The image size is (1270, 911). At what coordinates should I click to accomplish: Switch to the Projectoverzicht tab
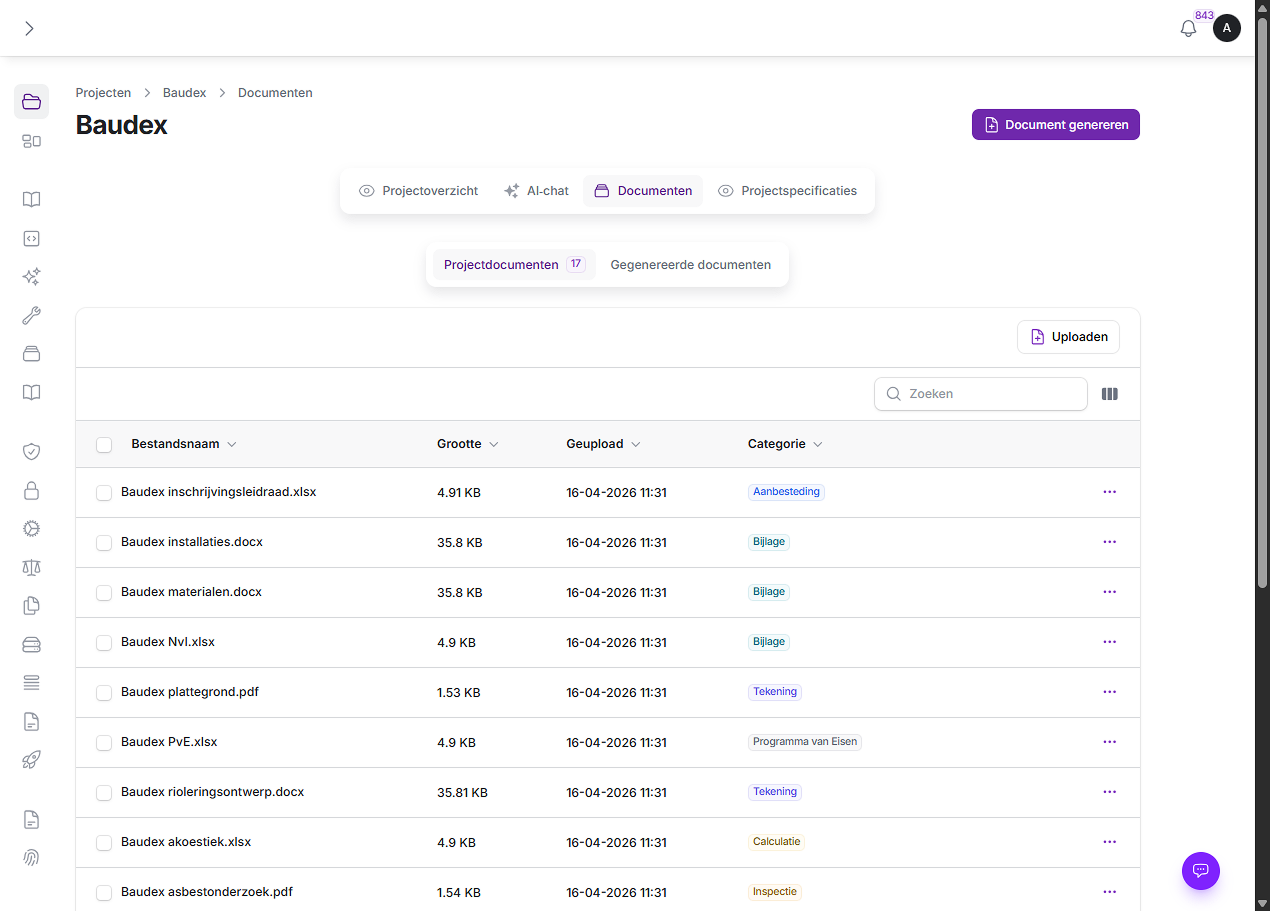coord(419,191)
